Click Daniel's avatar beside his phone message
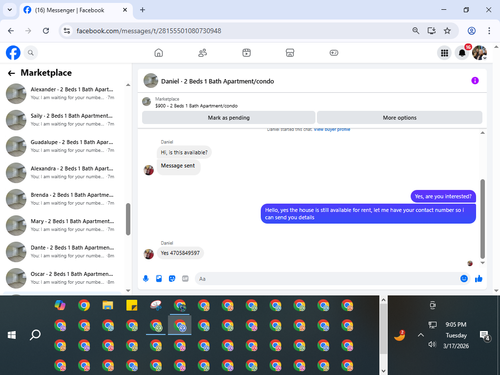 tap(149, 254)
